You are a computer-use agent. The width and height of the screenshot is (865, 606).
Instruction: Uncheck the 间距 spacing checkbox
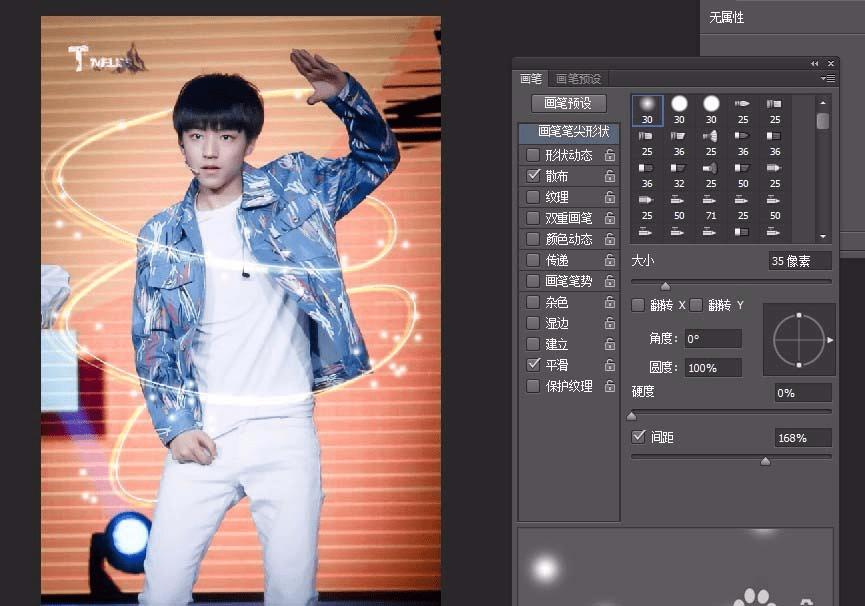tap(638, 437)
